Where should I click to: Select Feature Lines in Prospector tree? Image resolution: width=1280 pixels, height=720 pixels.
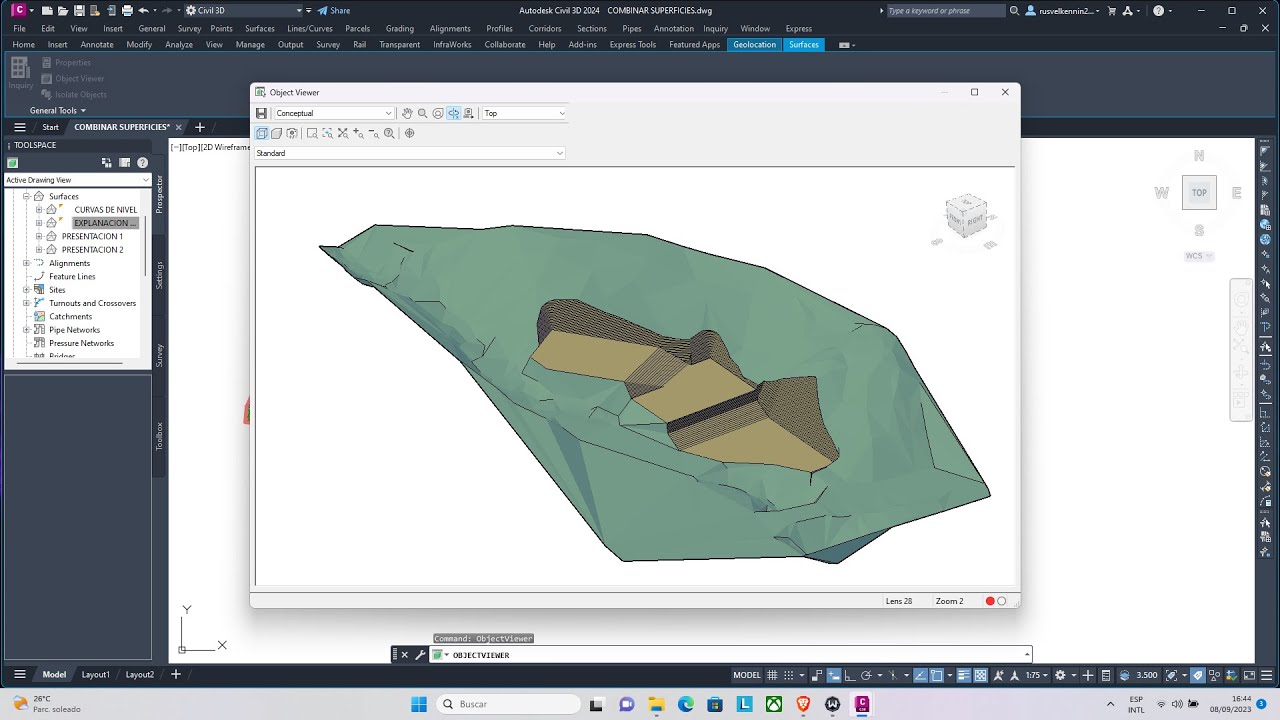click(72, 276)
